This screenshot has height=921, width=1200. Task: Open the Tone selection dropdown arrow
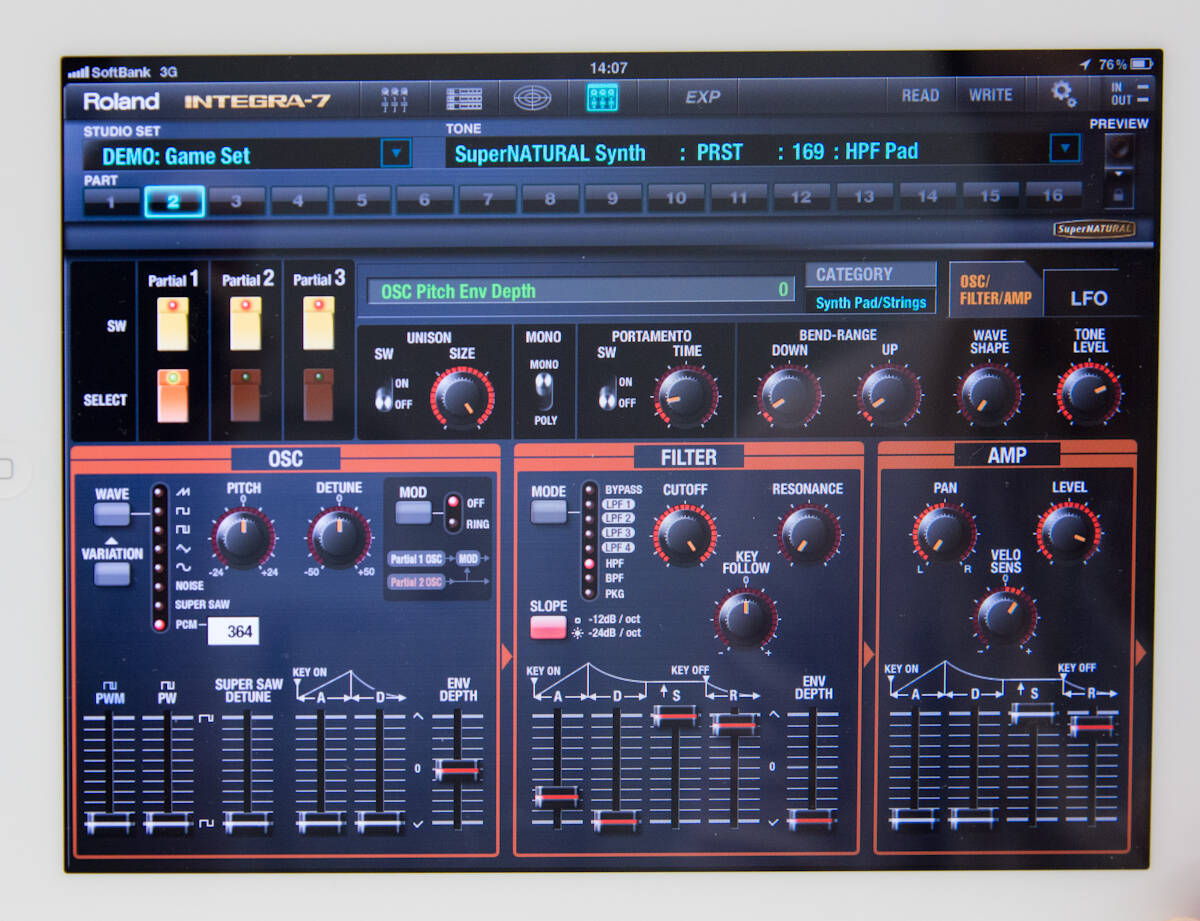tap(1065, 150)
